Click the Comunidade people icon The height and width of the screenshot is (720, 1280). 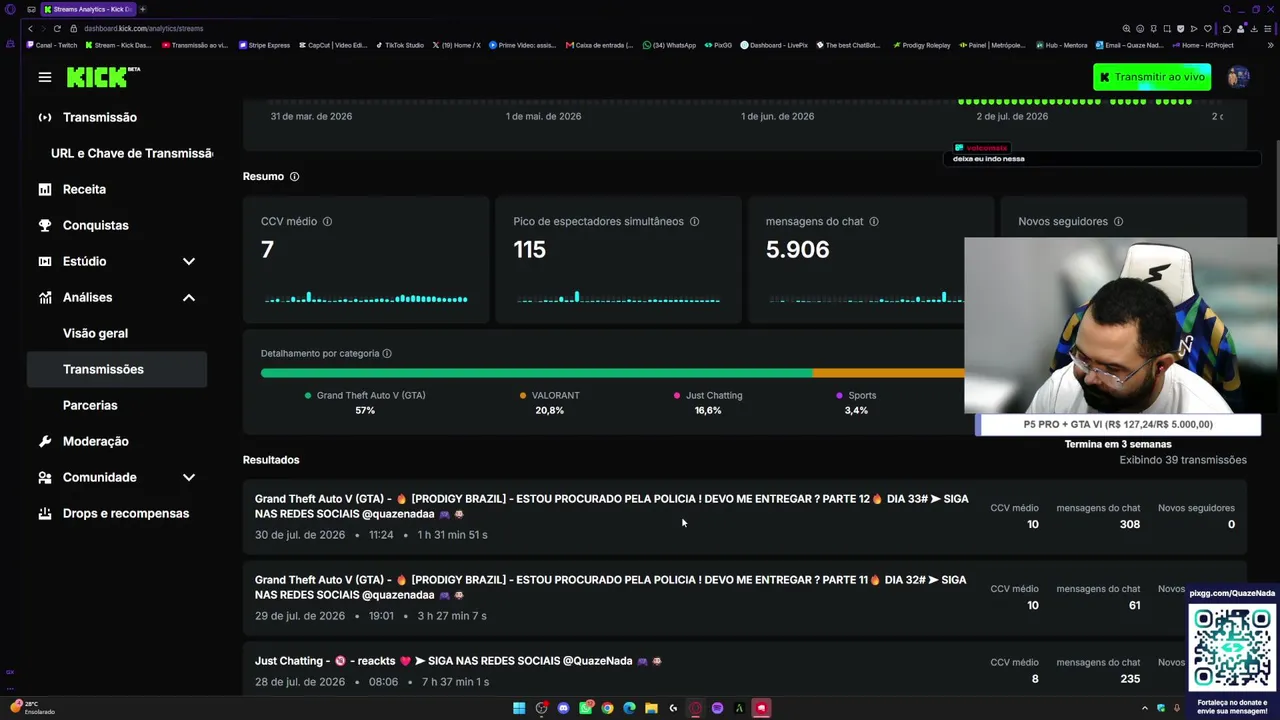[x=45, y=477]
